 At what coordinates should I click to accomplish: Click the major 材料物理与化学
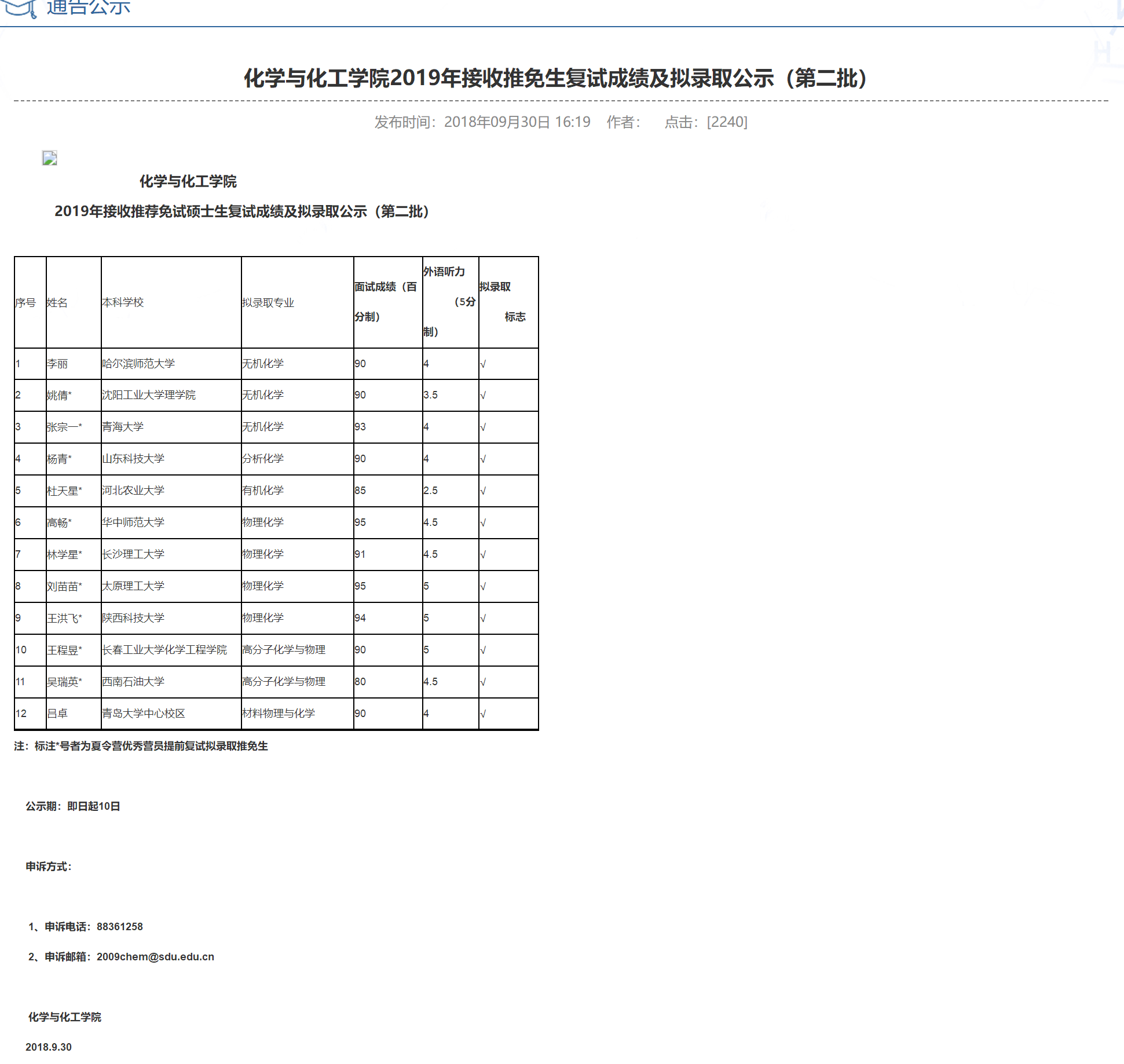click(x=279, y=714)
